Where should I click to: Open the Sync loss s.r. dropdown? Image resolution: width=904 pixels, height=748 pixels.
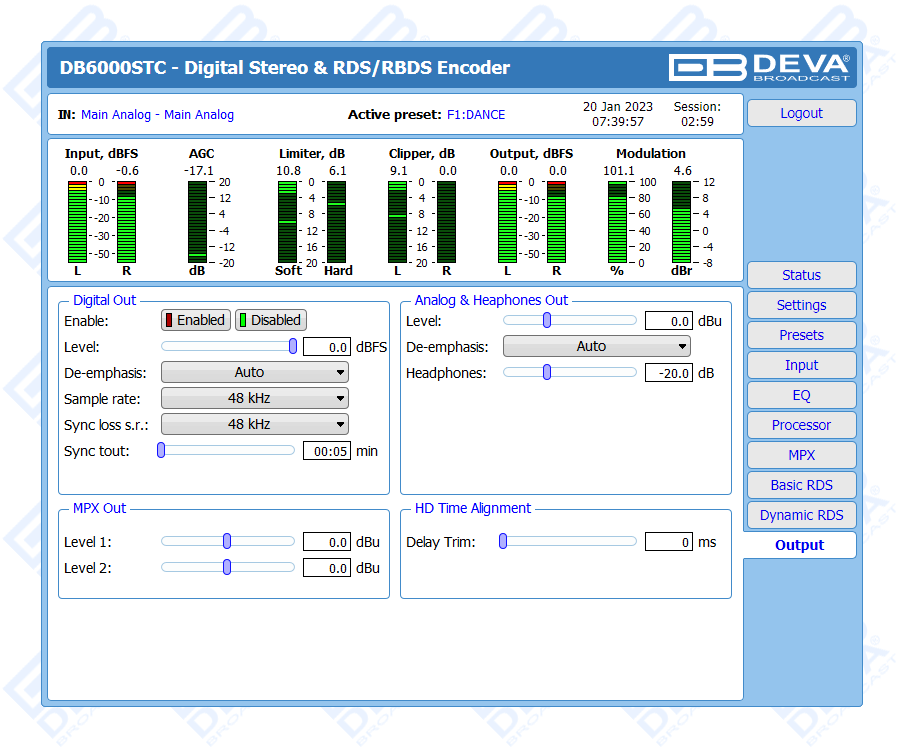coord(255,424)
